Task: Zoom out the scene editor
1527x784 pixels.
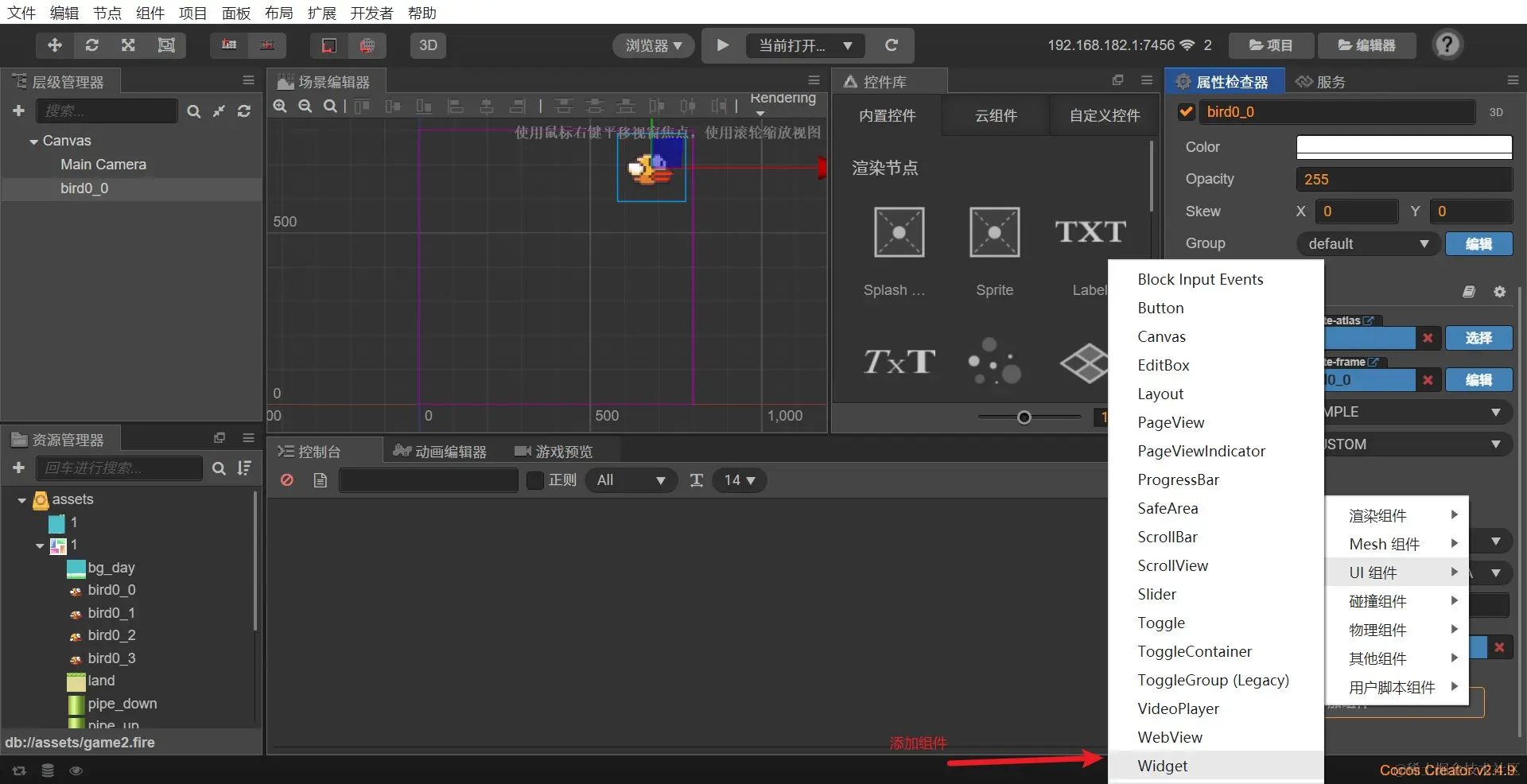Action: click(x=305, y=107)
